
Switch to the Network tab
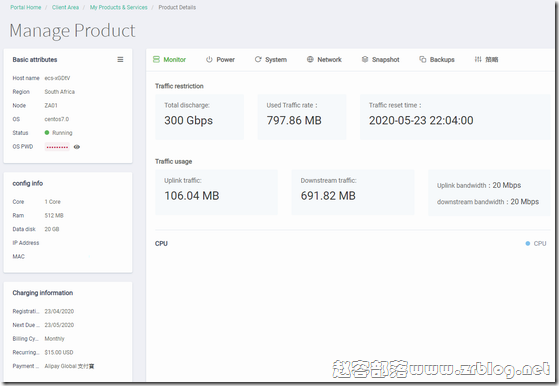(x=324, y=60)
